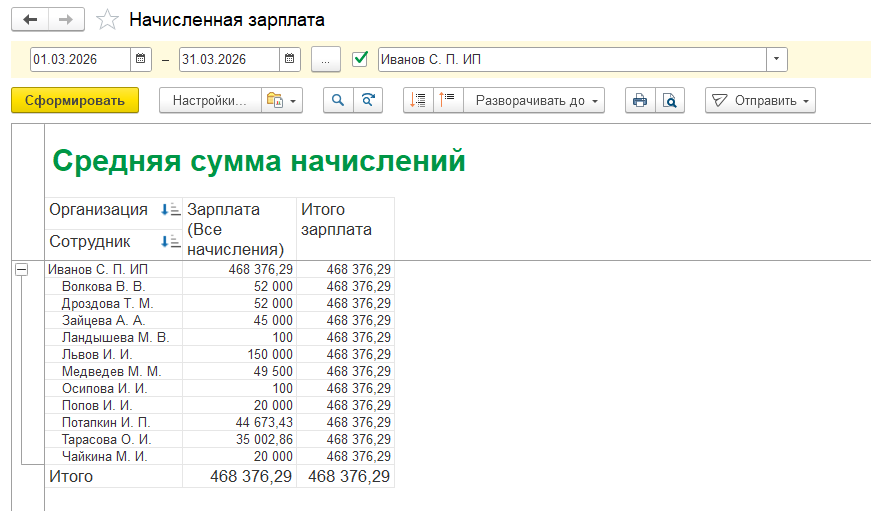Screen dimensions: 871x511
Task: Open calendar for end date 31.03.2026
Action: point(289,59)
